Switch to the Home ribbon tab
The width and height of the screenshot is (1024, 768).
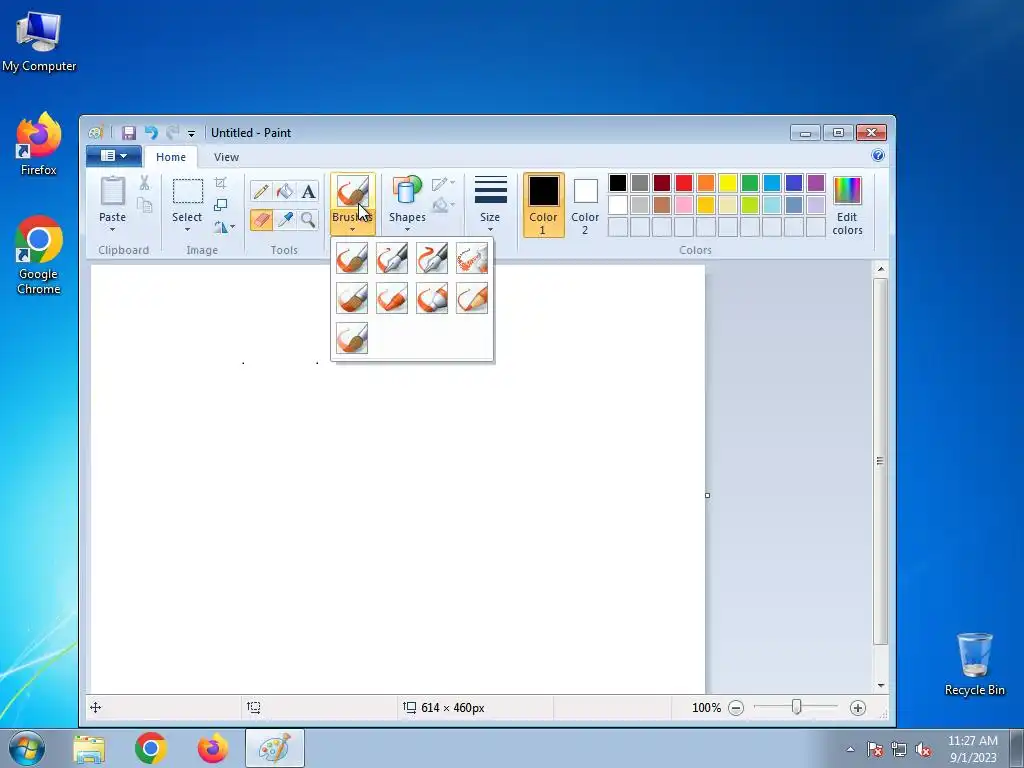tap(170, 157)
